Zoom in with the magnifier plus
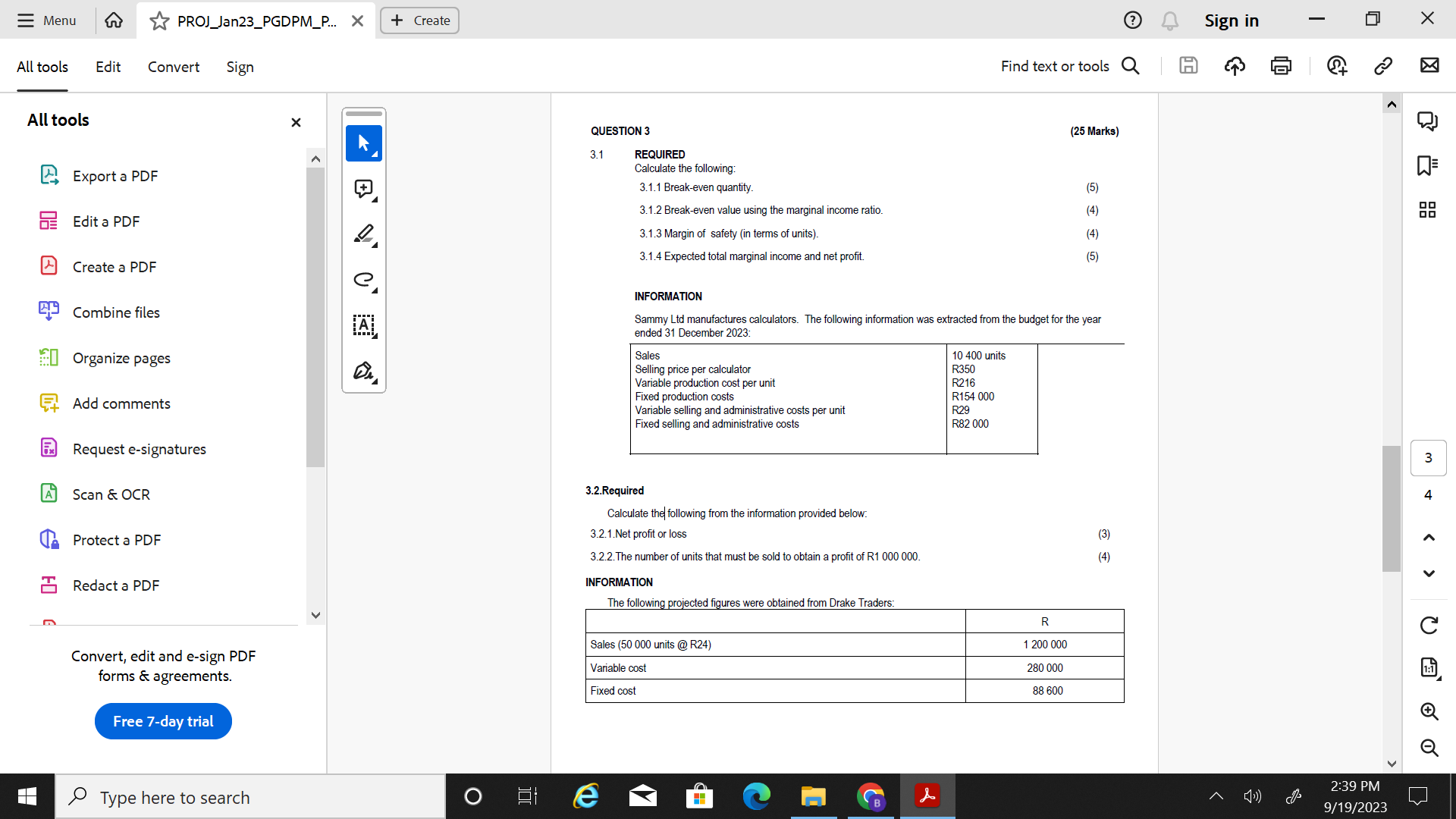The height and width of the screenshot is (819, 1456). pos(1429,711)
